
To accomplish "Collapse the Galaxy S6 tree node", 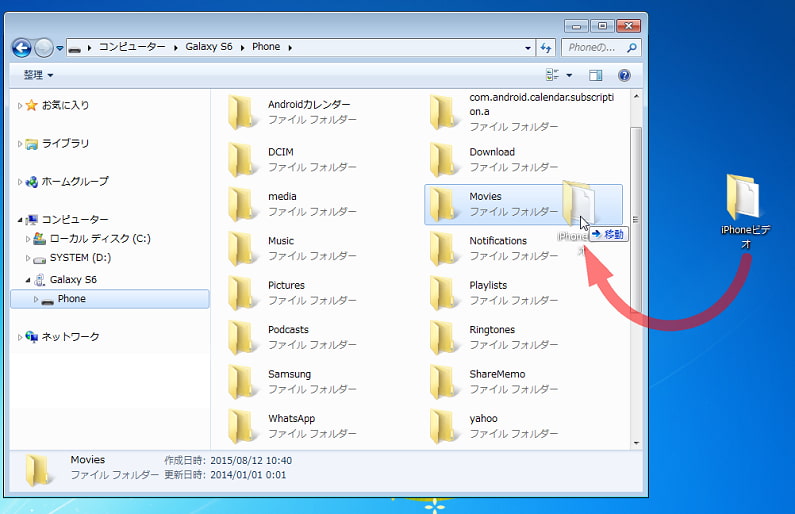I will tap(28, 280).
